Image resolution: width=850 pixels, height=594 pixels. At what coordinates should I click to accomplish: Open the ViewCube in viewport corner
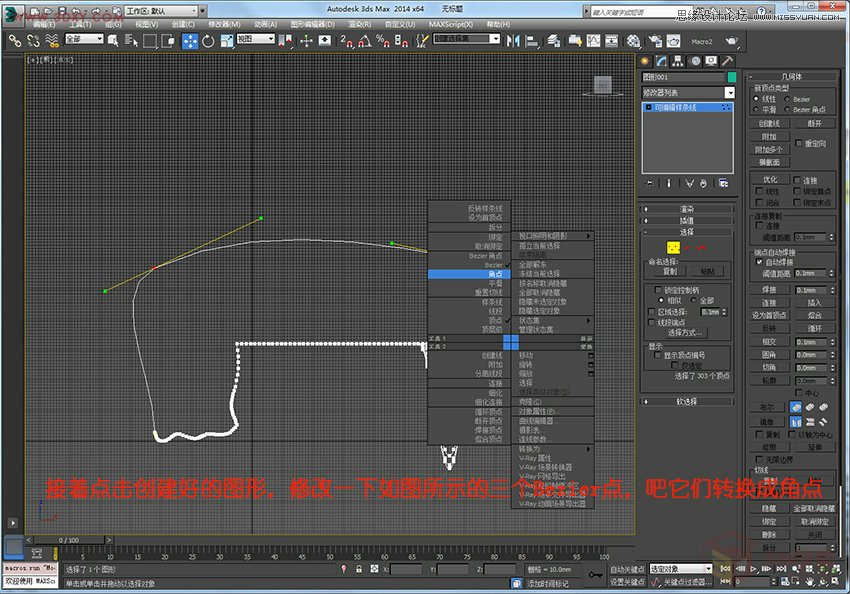pos(602,85)
